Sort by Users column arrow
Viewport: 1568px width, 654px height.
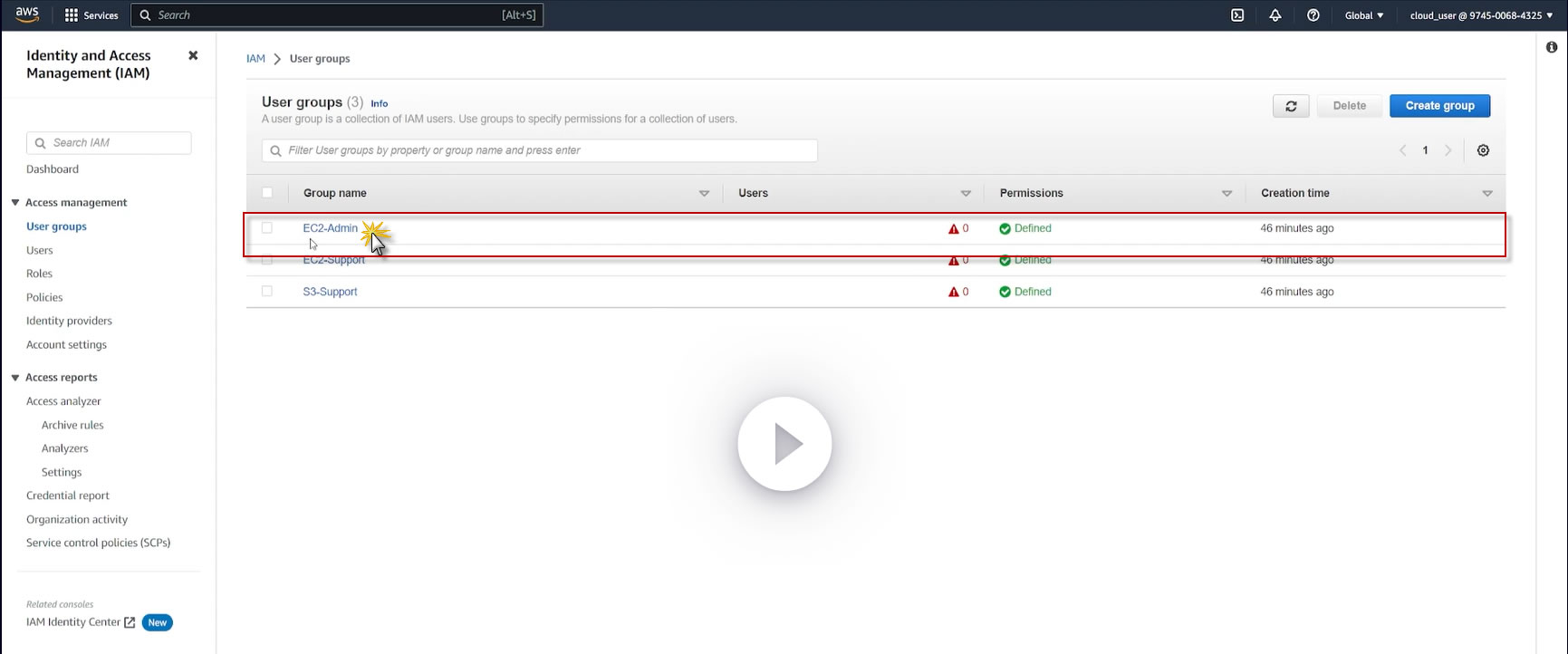click(x=966, y=194)
